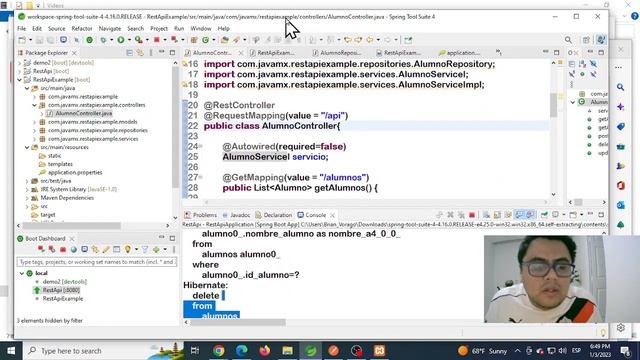The height and width of the screenshot is (360, 640).
Task: Collapse the com.javamx.restapiexample.controllers package
Action: (x=34, y=105)
